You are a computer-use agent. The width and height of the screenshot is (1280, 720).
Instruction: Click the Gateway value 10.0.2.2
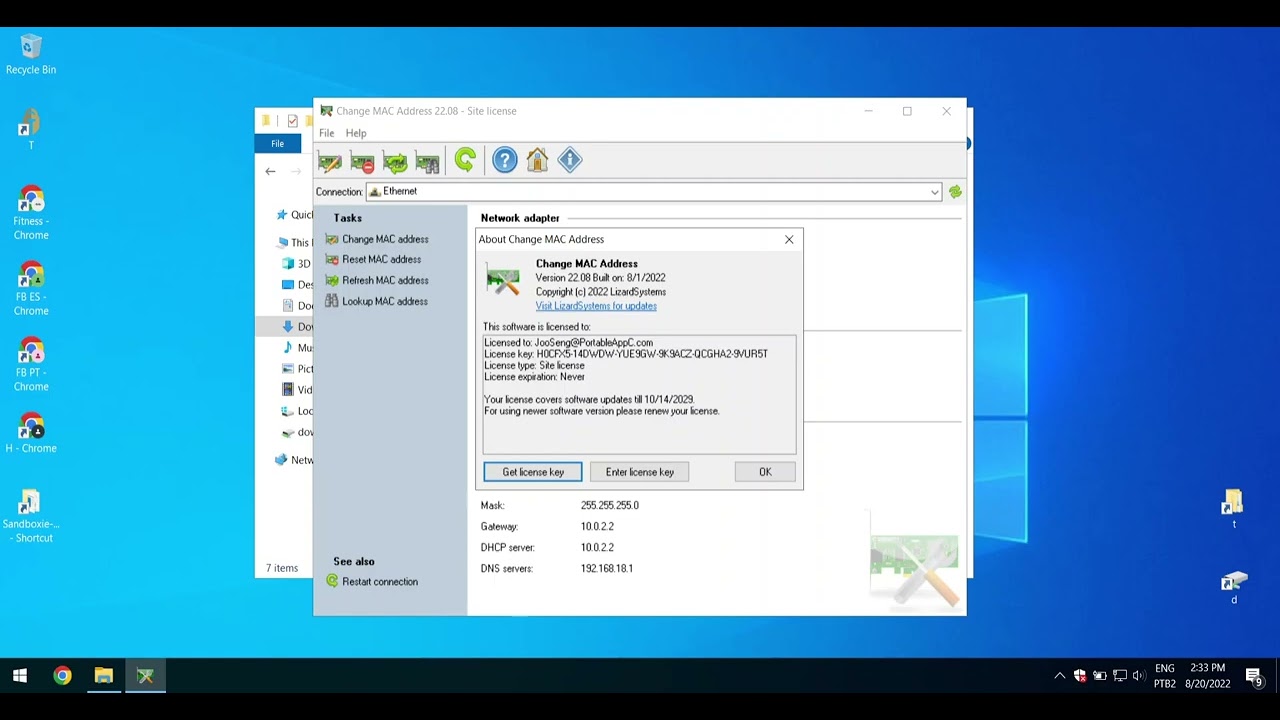(597, 526)
